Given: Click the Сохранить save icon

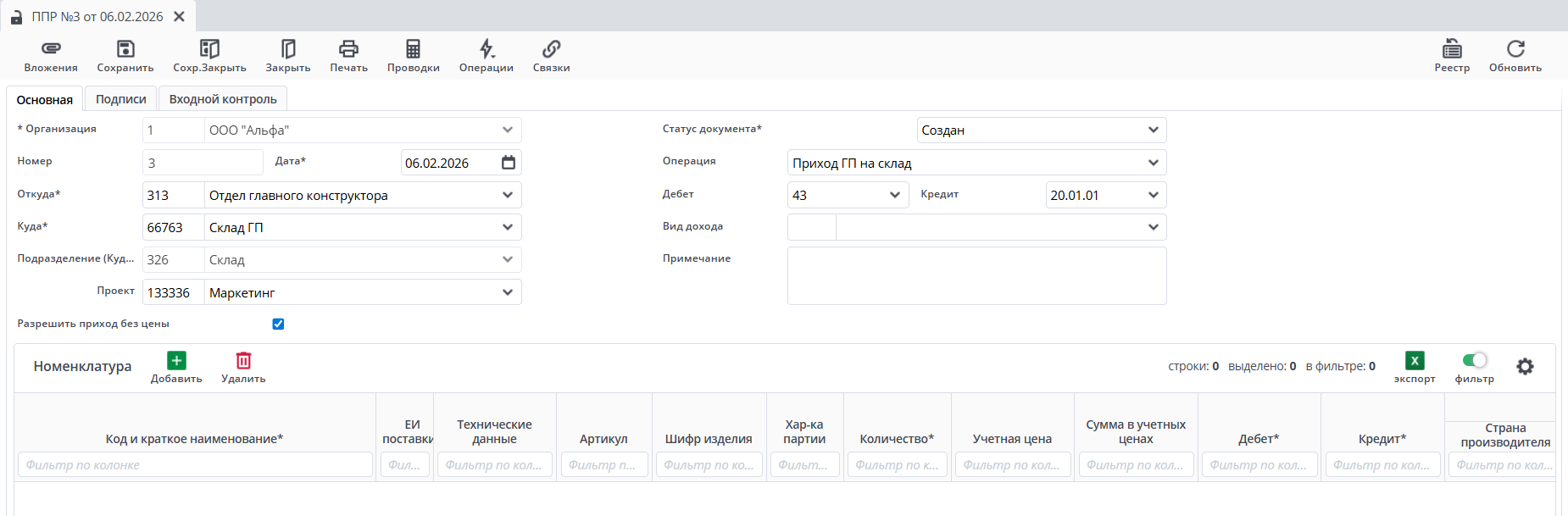Looking at the screenshot, I should click(x=125, y=49).
